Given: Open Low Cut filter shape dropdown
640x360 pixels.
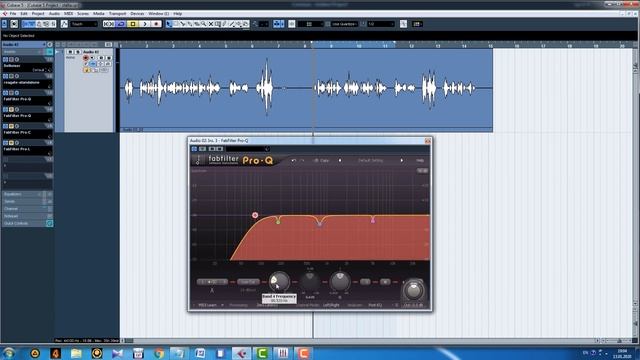Looking at the screenshot, I should tap(248, 282).
